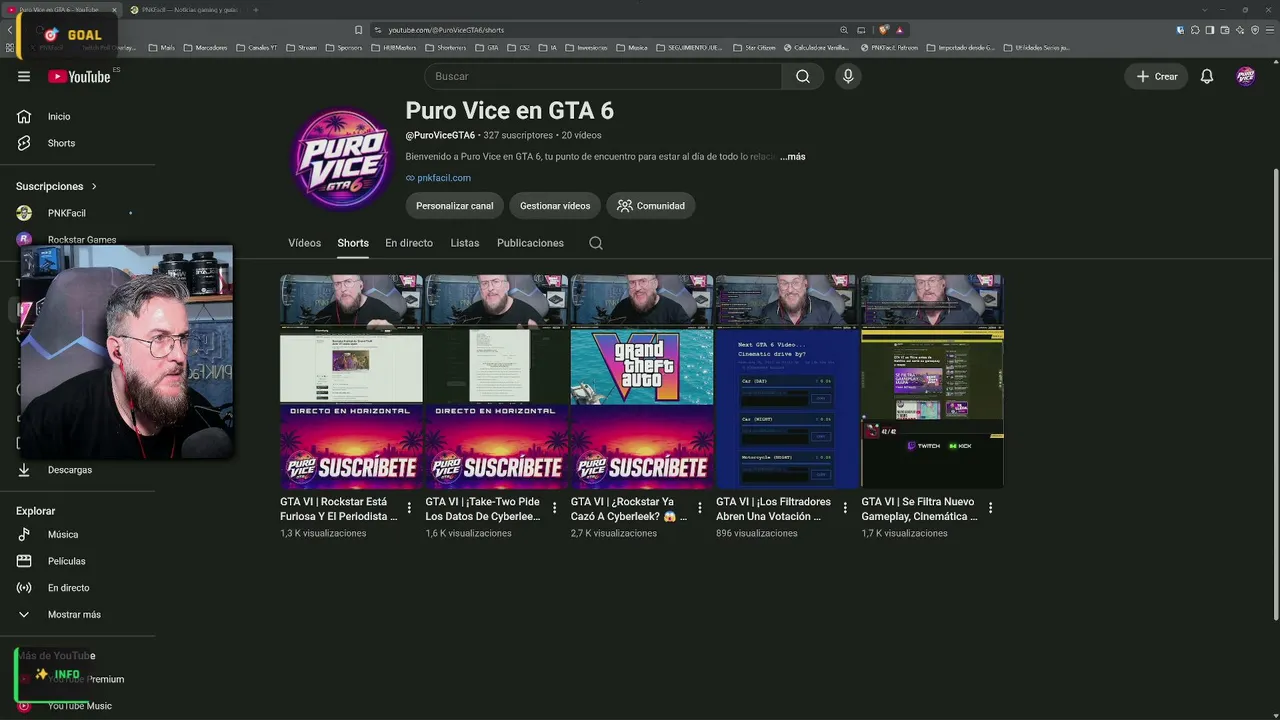Open options for 'Rockstar Ya Cazó' short
Screen dimensions: 1280x720
(700, 508)
